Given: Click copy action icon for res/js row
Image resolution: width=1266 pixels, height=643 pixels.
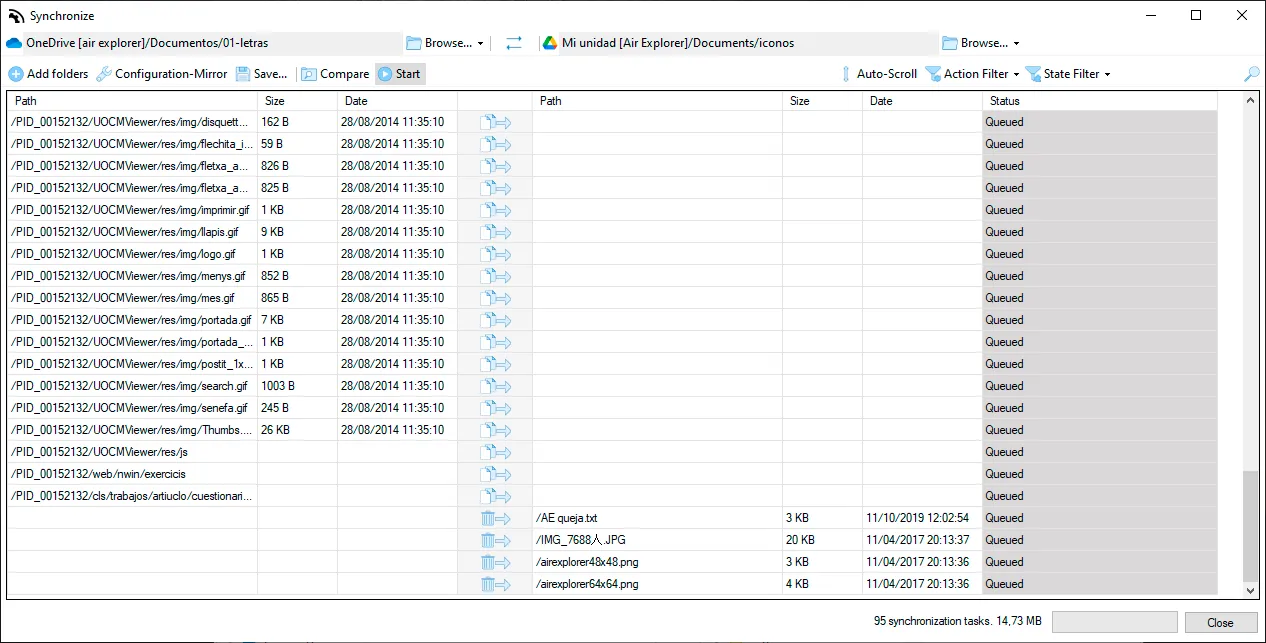Looking at the screenshot, I should point(495,452).
